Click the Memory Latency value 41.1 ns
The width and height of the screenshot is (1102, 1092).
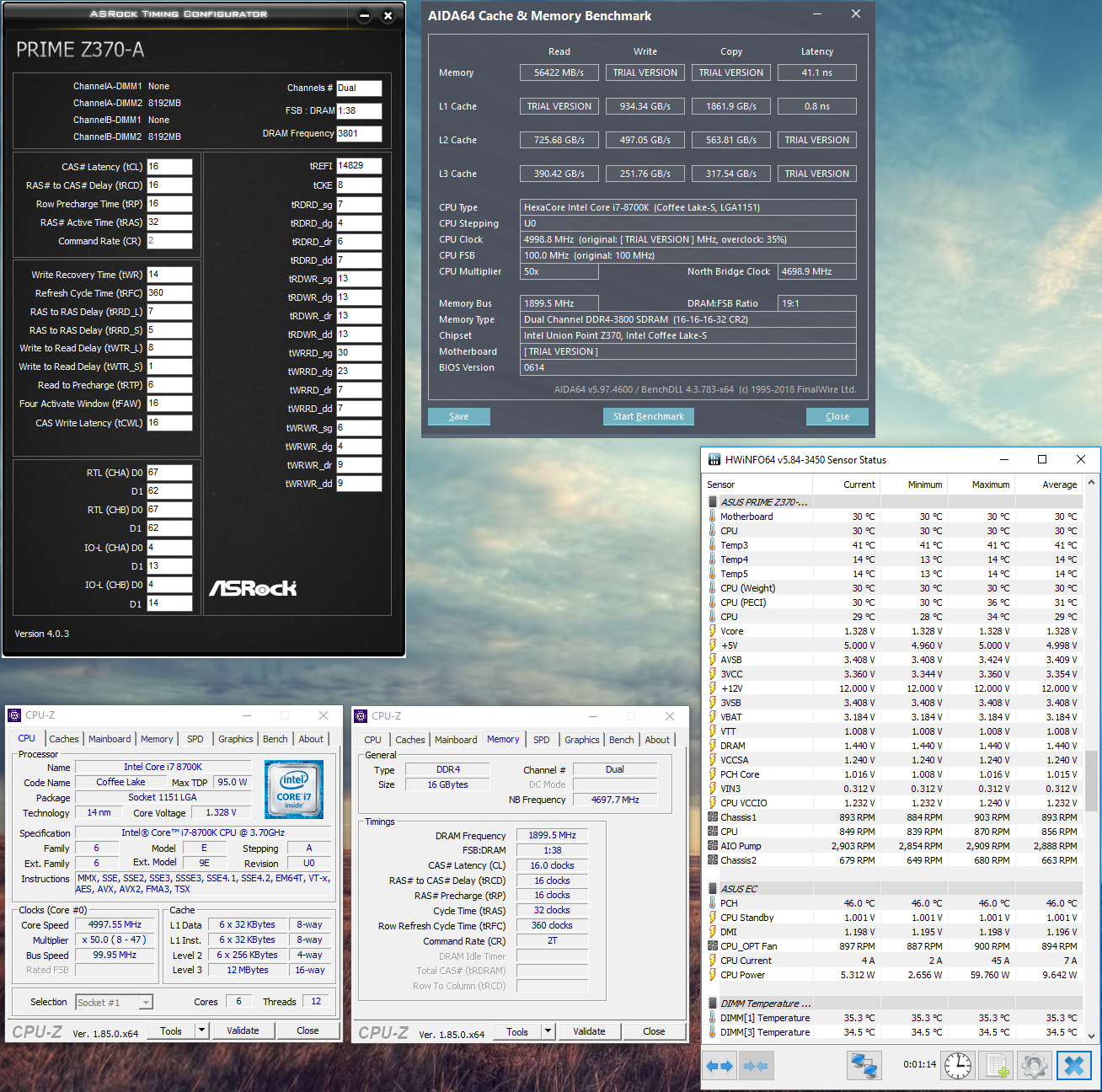coord(817,72)
